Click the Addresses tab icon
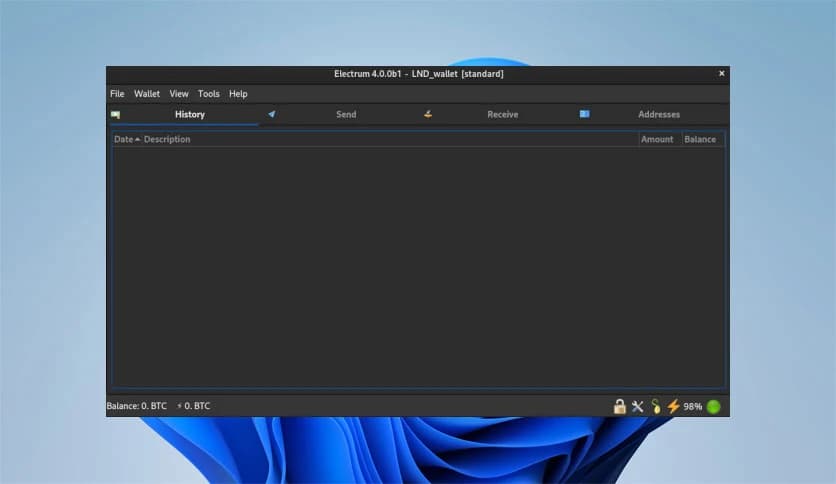Viewport: 836px width, 484px height. click(x=584, y=114)
